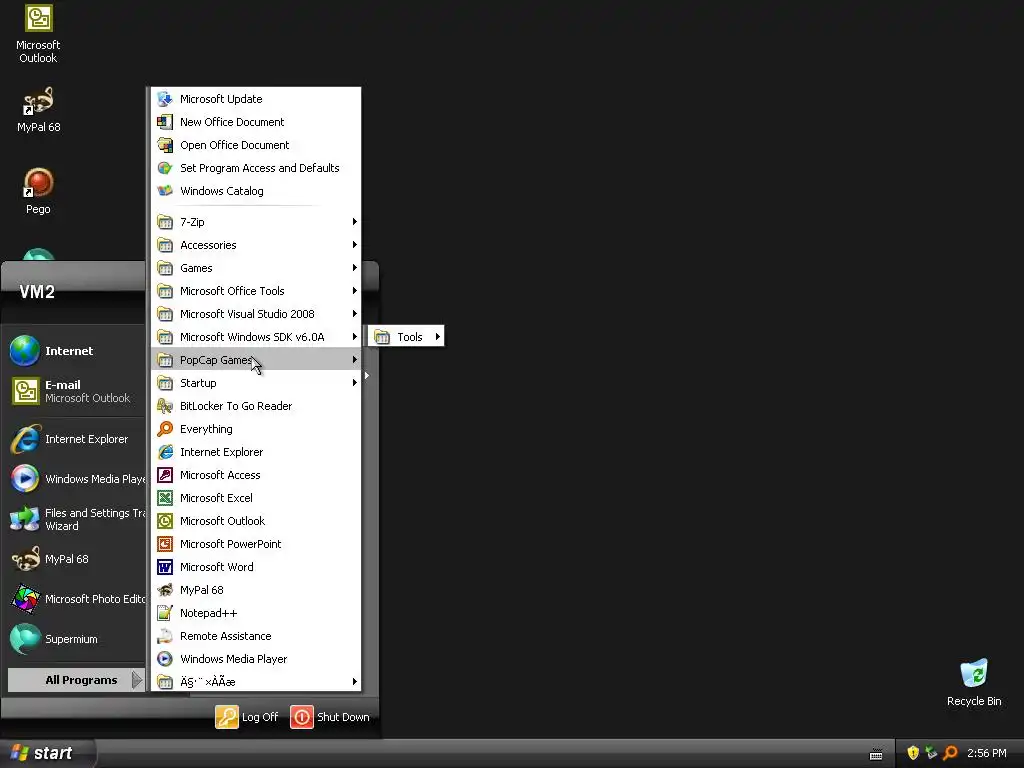Open Internet Explorer from the All Programs list
This screenshot has height=768, width=1024.
[x=255, y=452]
